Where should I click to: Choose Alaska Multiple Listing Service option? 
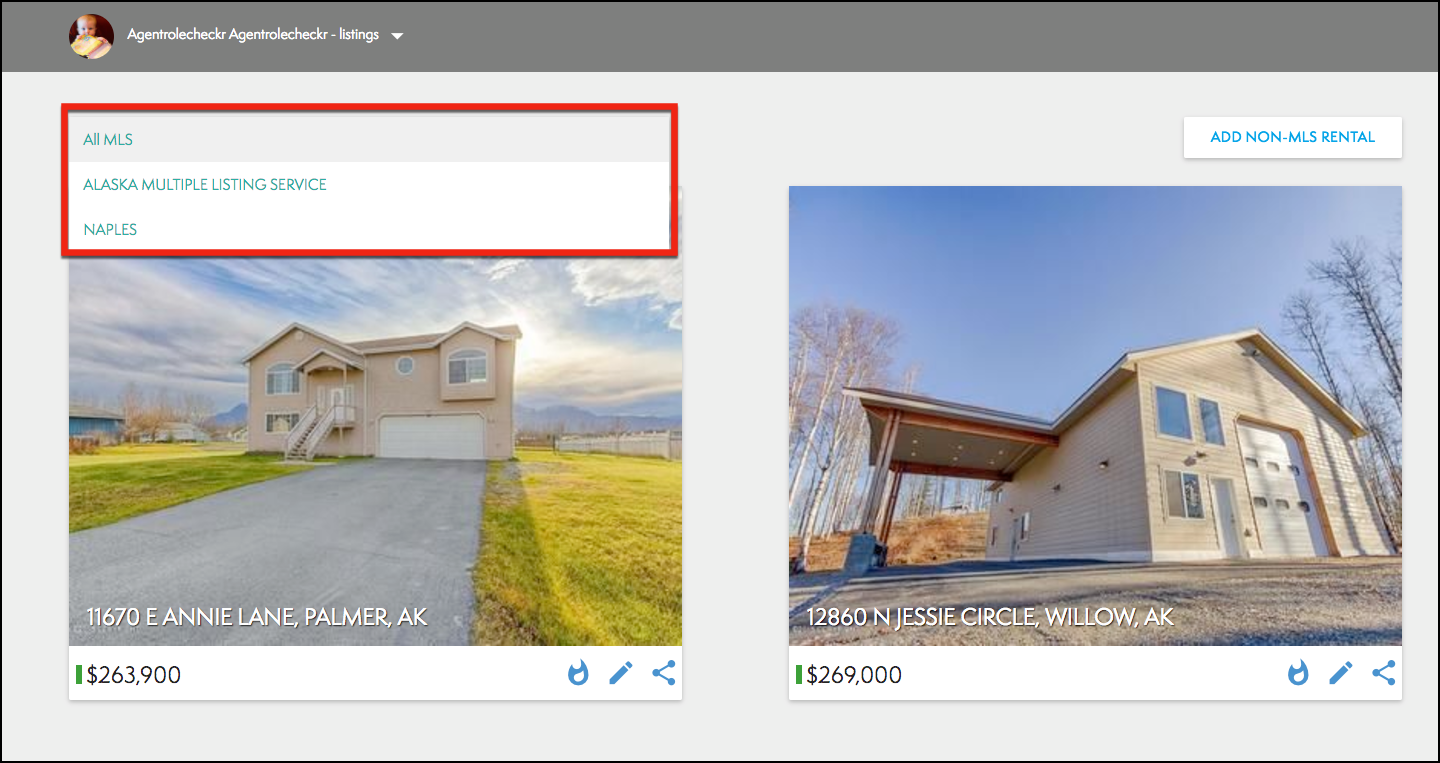[x=205, y=185]
